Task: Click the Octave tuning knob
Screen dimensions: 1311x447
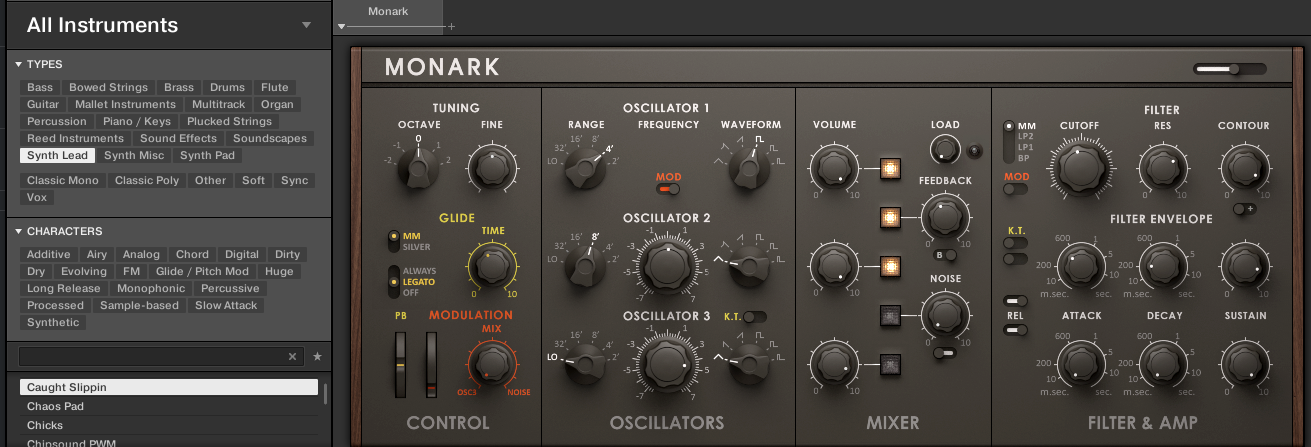Action: click(418, 167)
